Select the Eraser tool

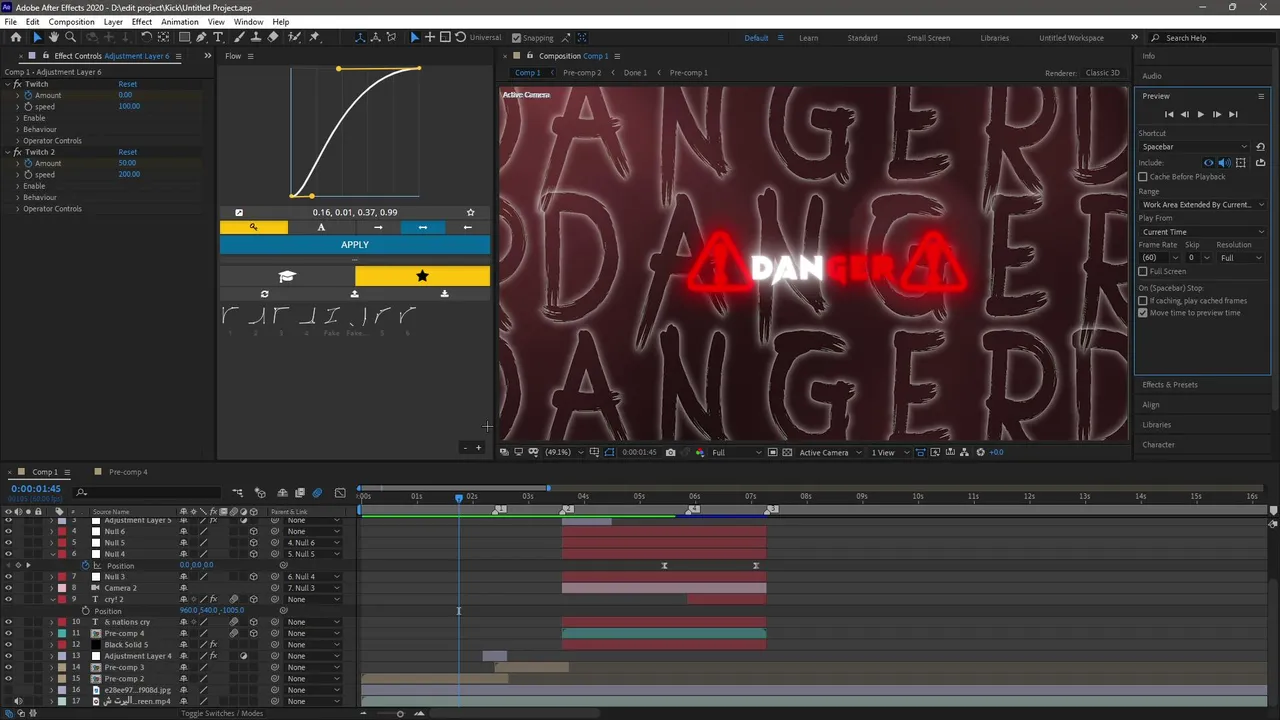click(273, 37)
